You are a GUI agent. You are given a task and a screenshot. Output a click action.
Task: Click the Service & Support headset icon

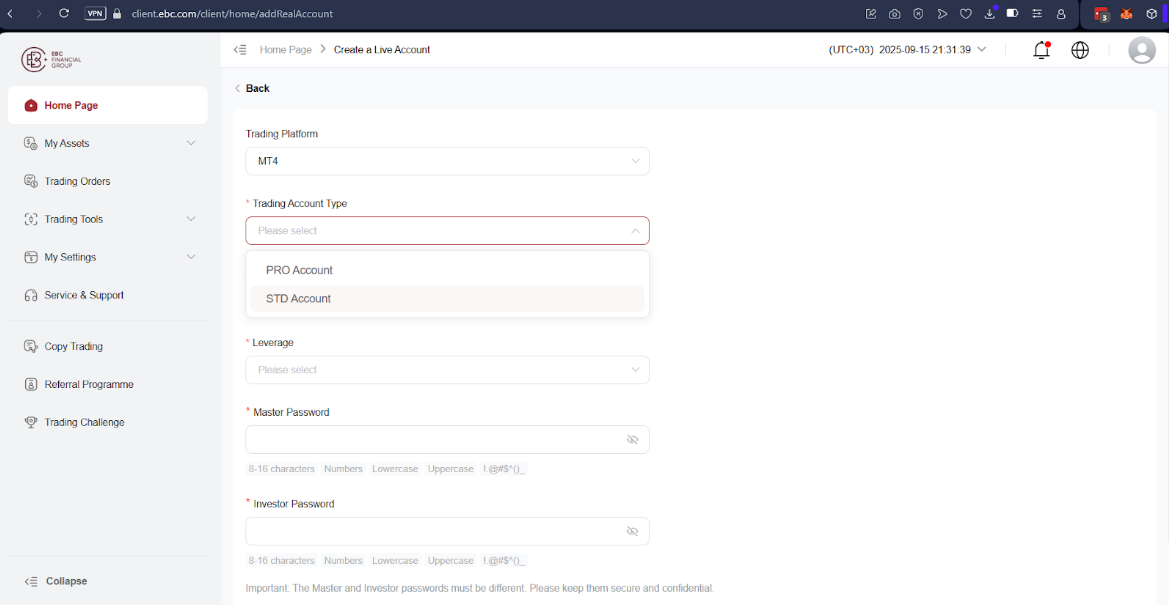pos(31,295)
